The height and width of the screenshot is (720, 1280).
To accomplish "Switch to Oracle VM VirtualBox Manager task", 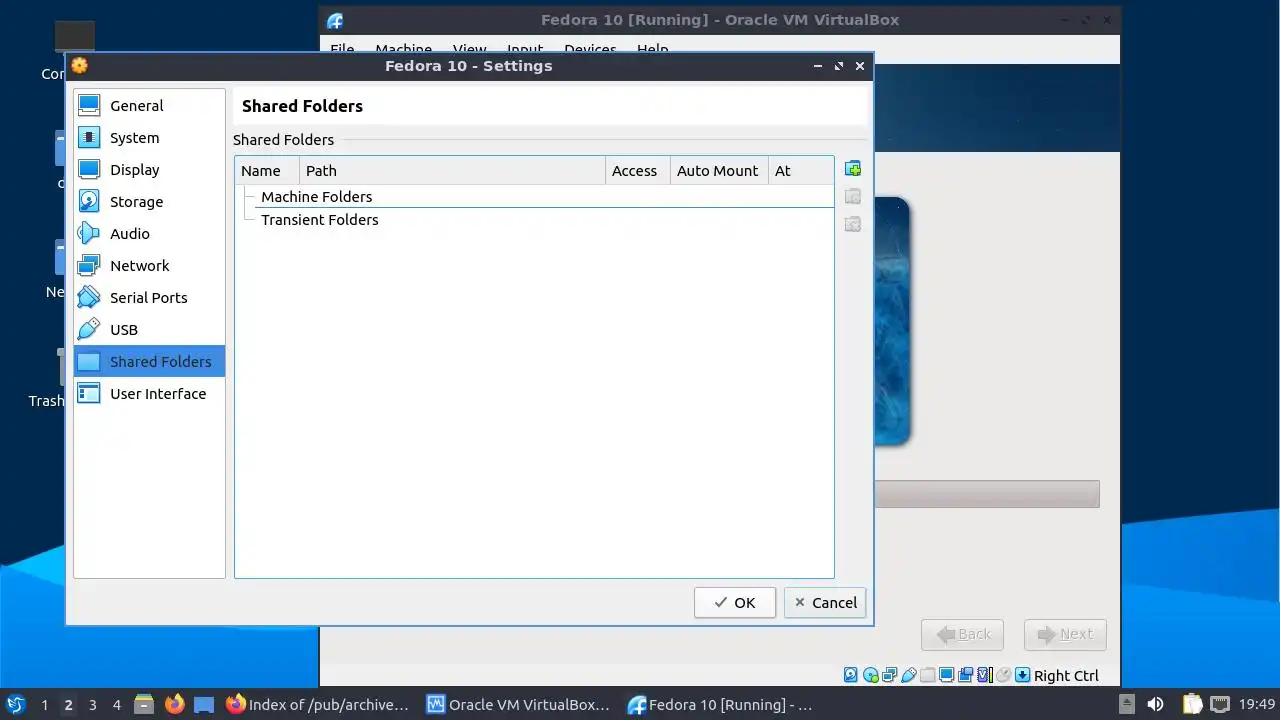I will click(x=519, y=704).
